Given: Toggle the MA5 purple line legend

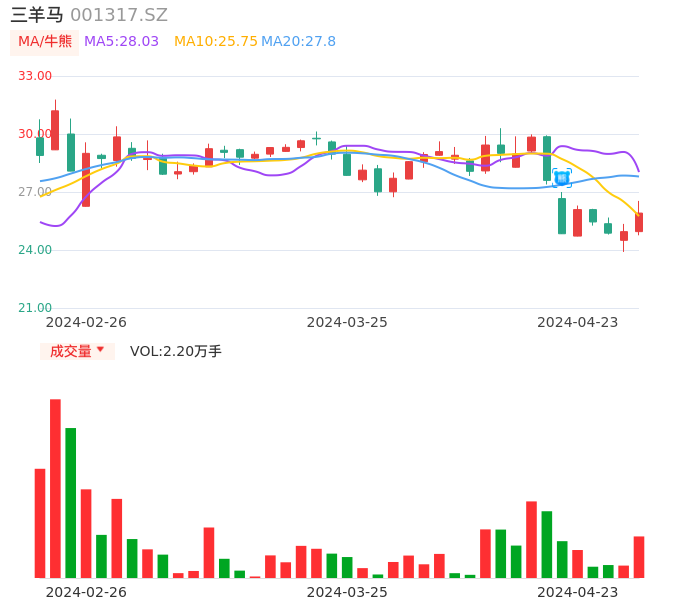Looking at the screenshot, I should (x=121, y=42).
